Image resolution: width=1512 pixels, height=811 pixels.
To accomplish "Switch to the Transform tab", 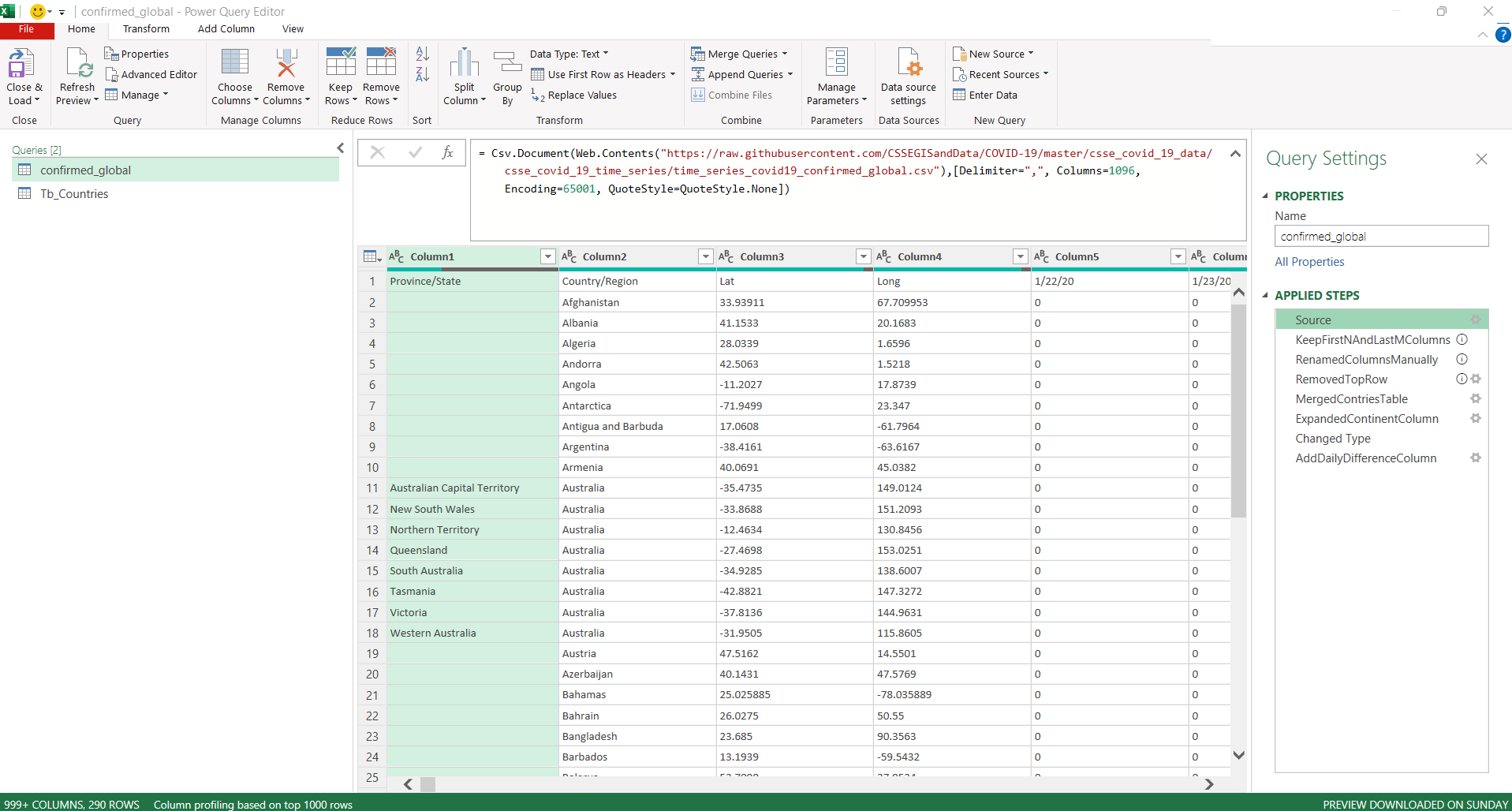I will [146, 28].
